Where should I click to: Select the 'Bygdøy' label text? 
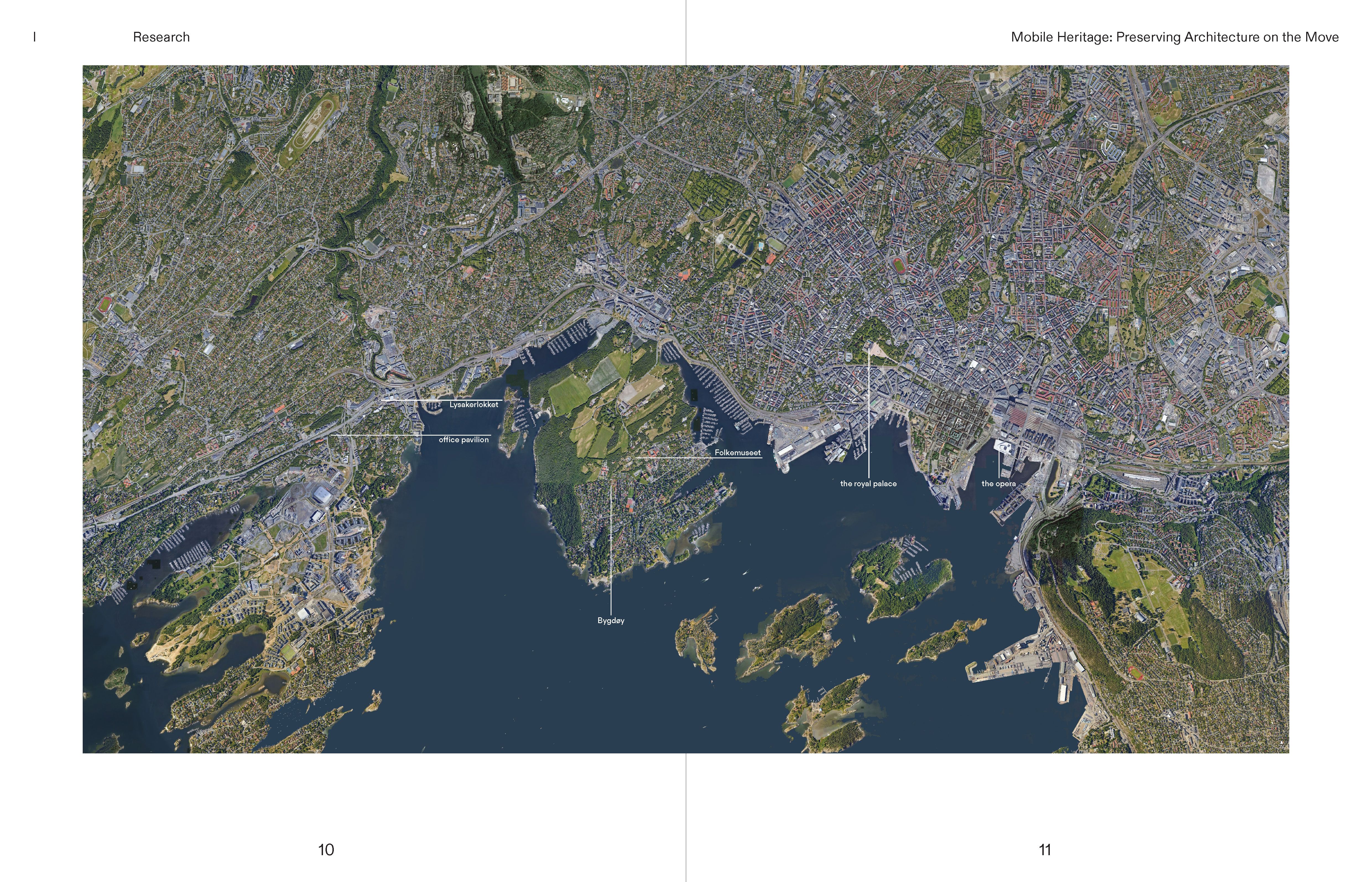click(x=610, y=621)
